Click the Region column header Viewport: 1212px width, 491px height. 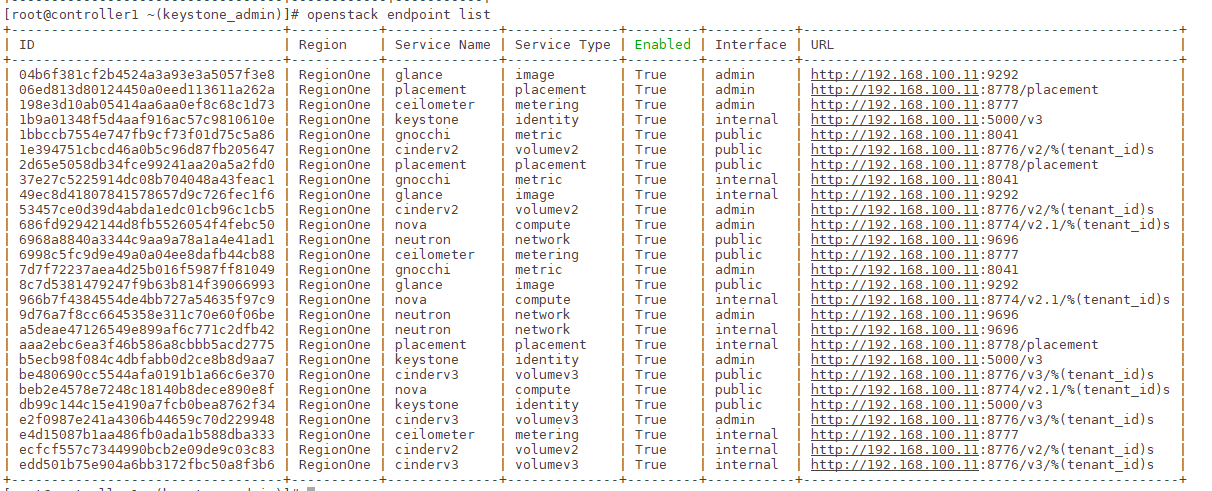(x=322, y=45)
